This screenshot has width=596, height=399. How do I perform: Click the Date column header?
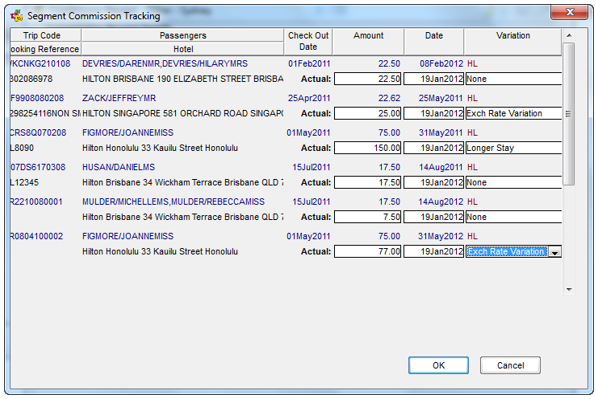(434, 41)
